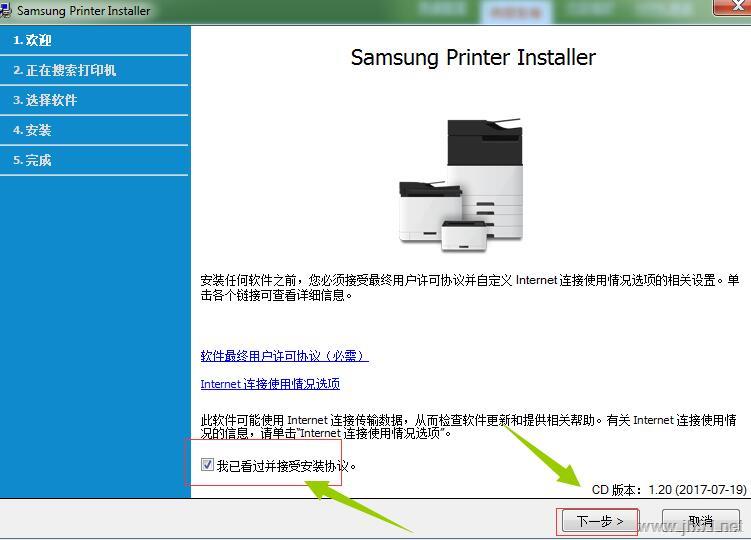Click the printers illustration image
The width and height of the screenshot is (751, 540).
[x=461, y=184]
